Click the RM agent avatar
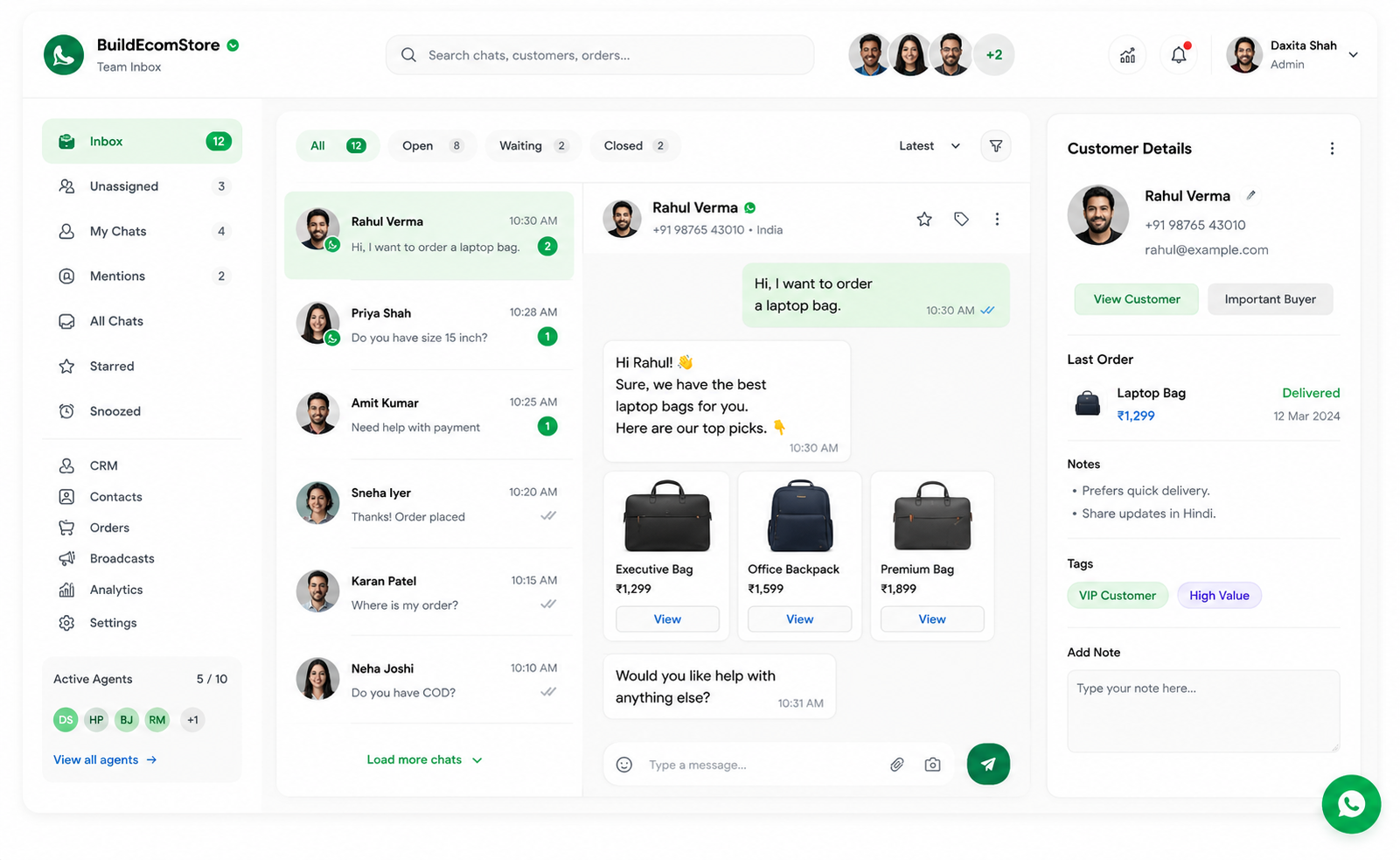 157,720
